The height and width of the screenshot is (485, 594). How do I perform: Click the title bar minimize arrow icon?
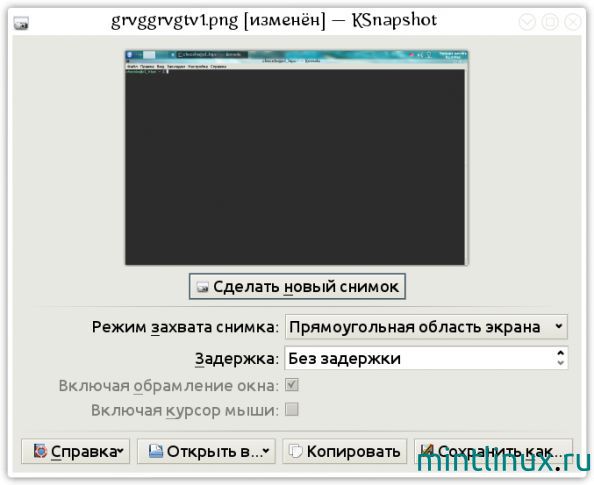[527, 22]
